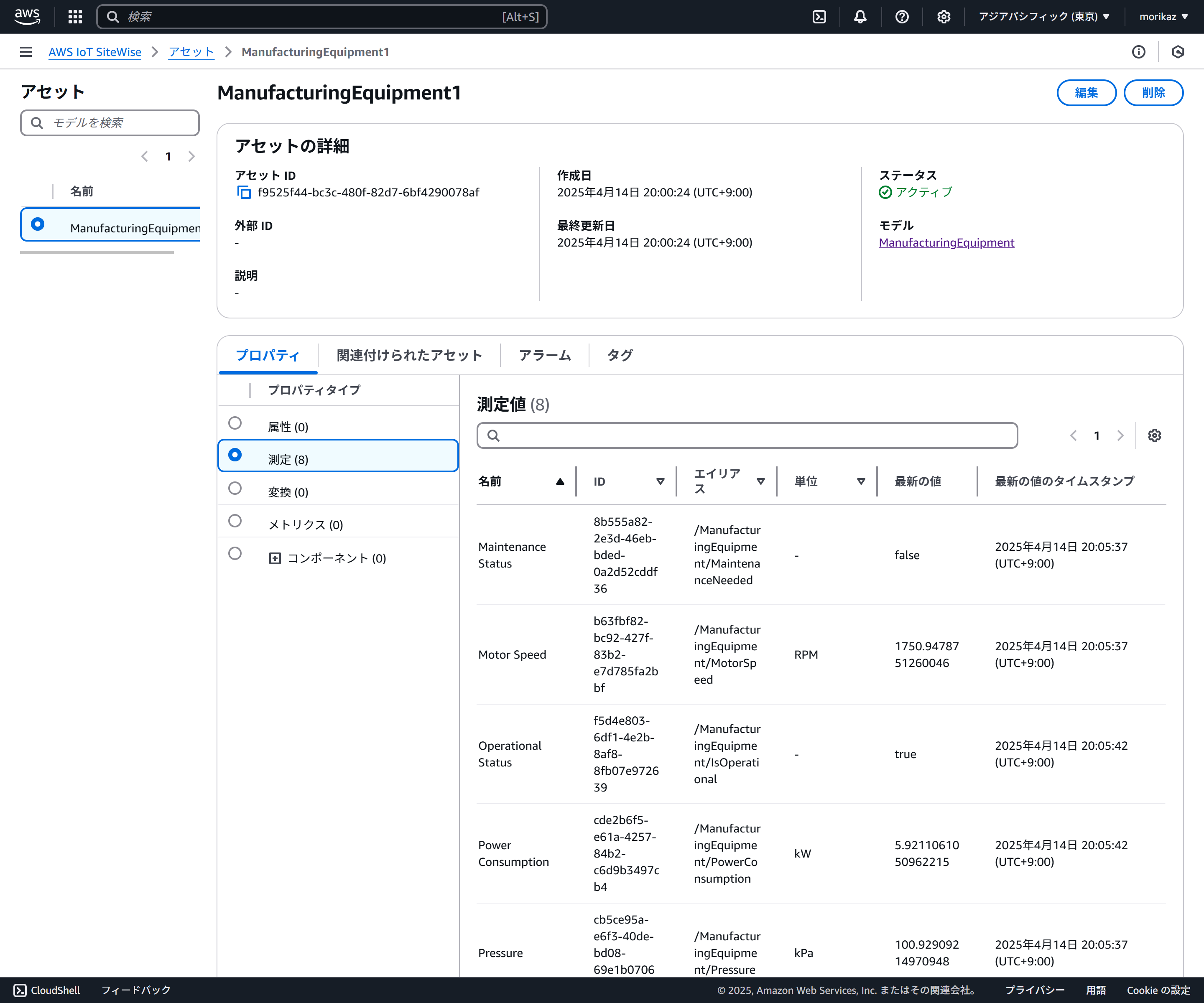Open the morikaz account menu
Viewport: 1204px width, 1003px height.
(x=1163, y=17)
